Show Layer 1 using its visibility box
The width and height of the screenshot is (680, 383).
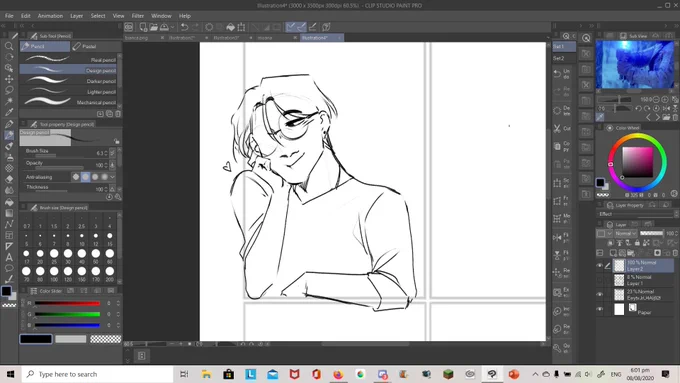[x=600, y=280]
